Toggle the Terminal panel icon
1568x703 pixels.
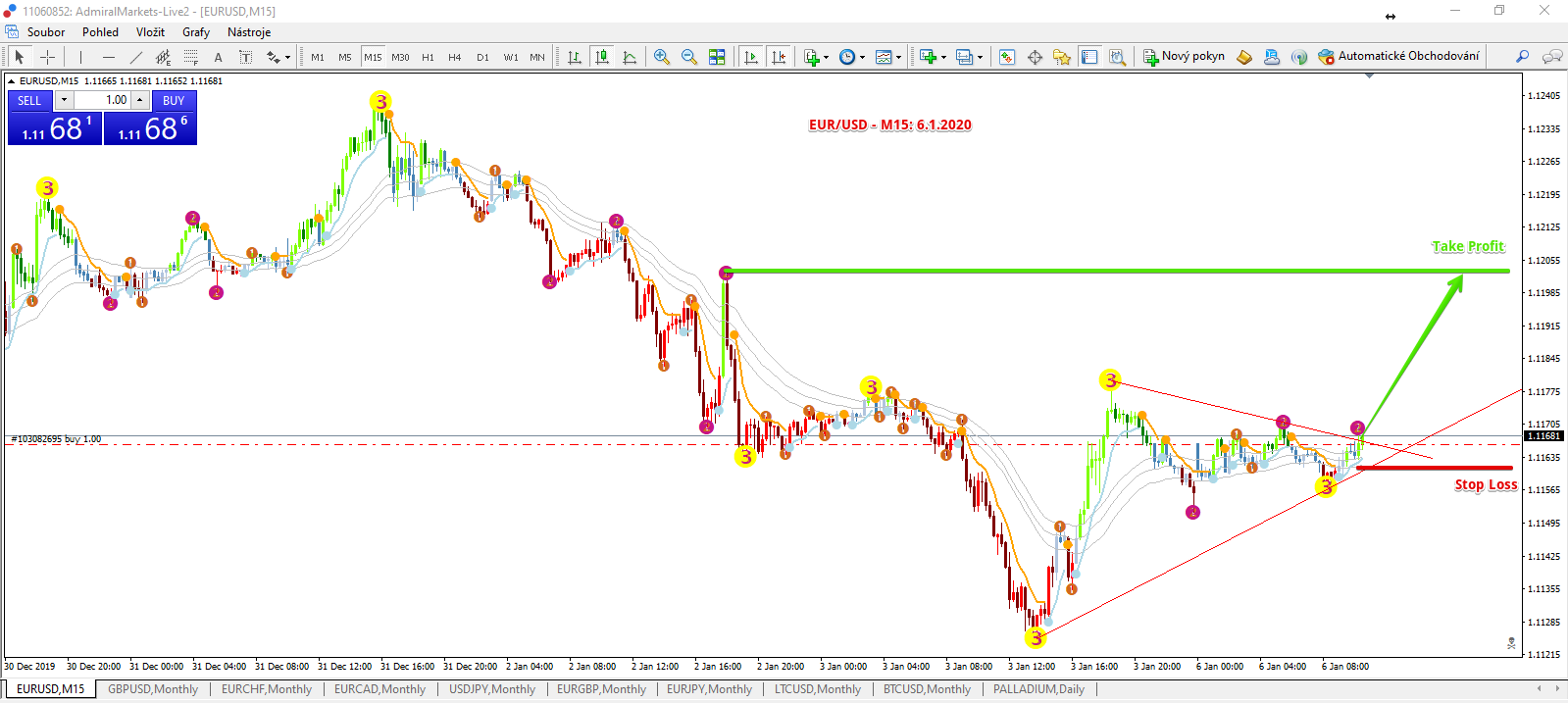(1089, 57)
